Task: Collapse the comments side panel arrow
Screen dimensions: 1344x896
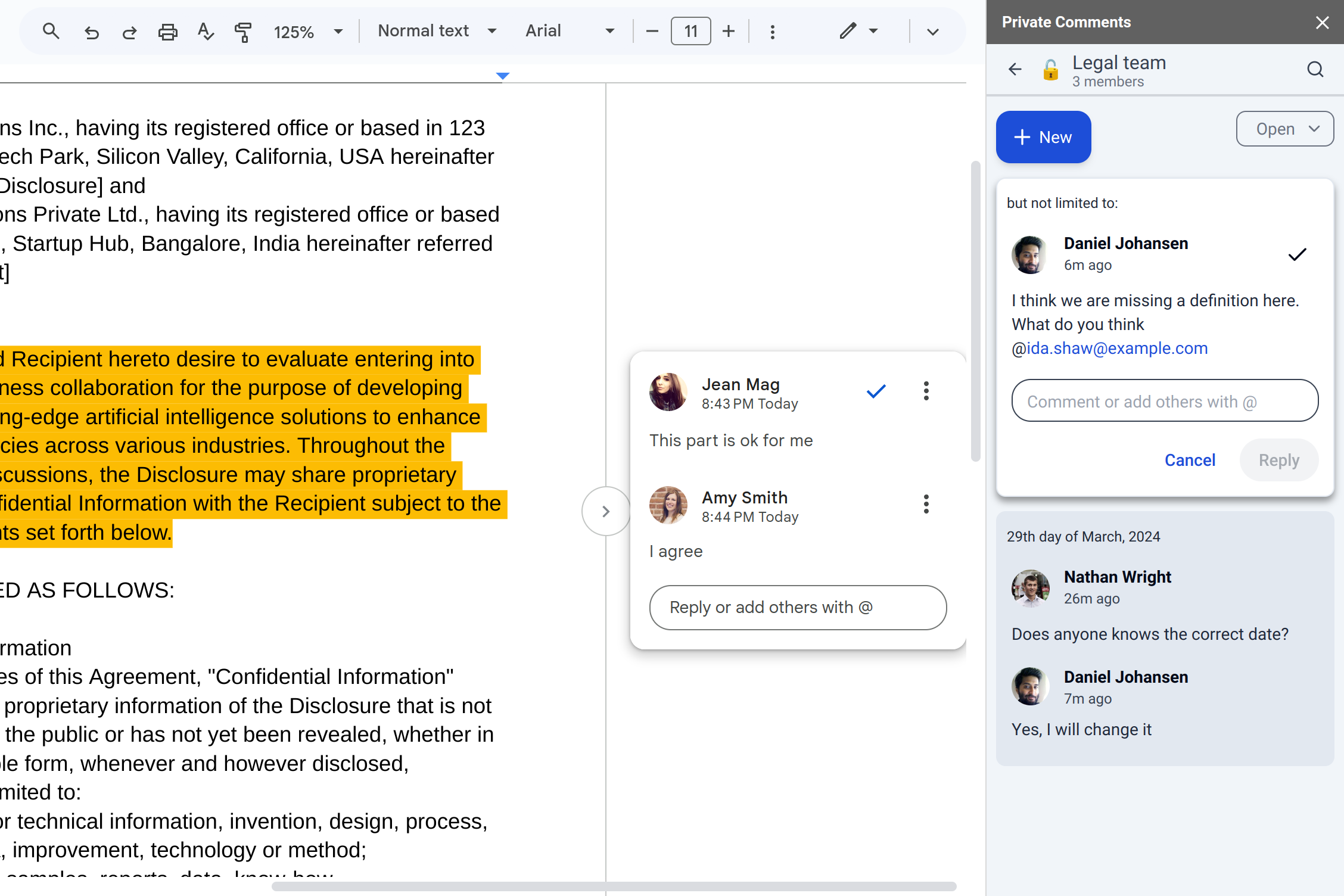Action: click(x=605, y=511)
